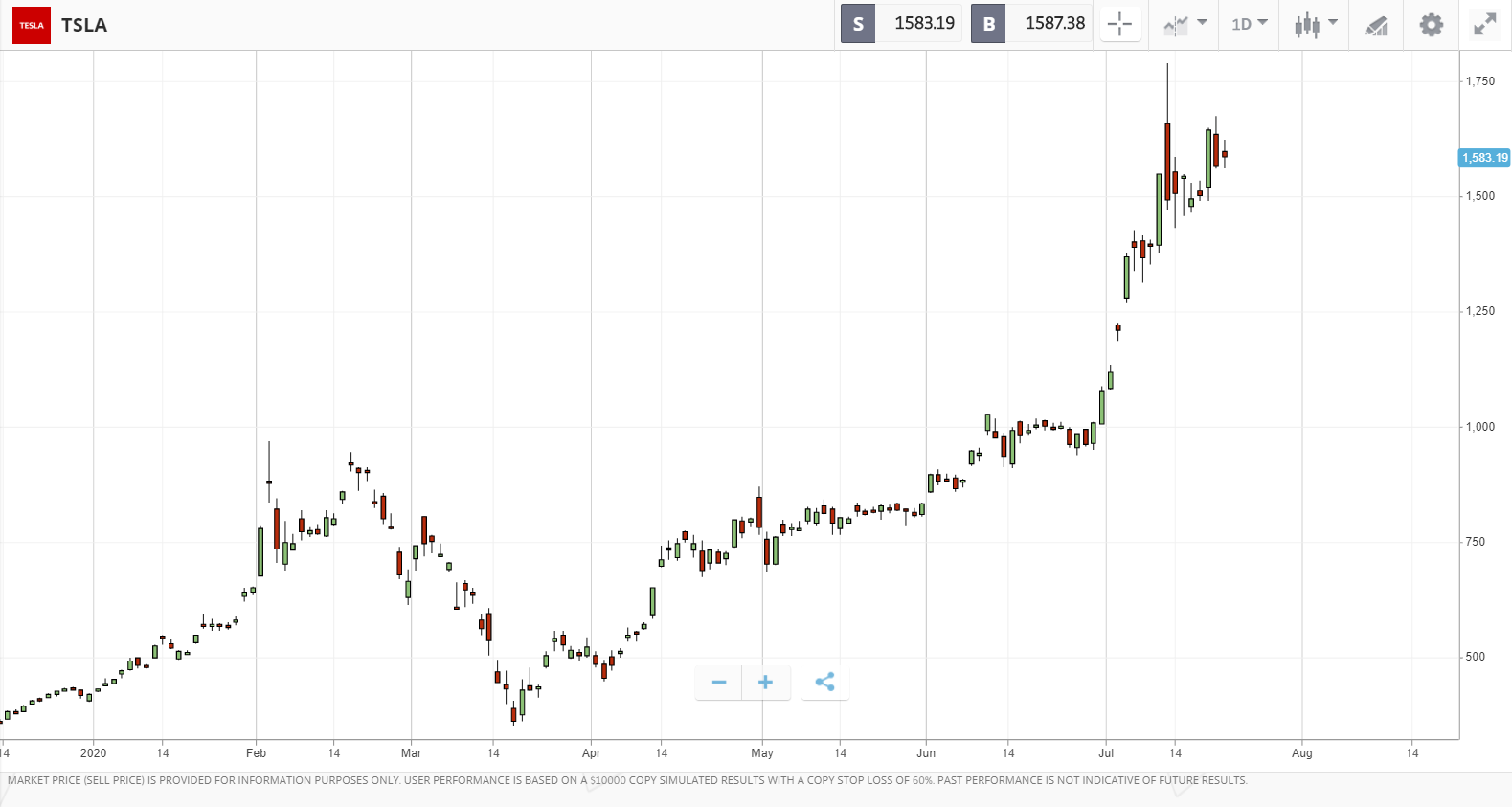The height and width of the screenshot is (807, 1512).
Task: Click the 750 price axis label
Action: coord(1476,542)
